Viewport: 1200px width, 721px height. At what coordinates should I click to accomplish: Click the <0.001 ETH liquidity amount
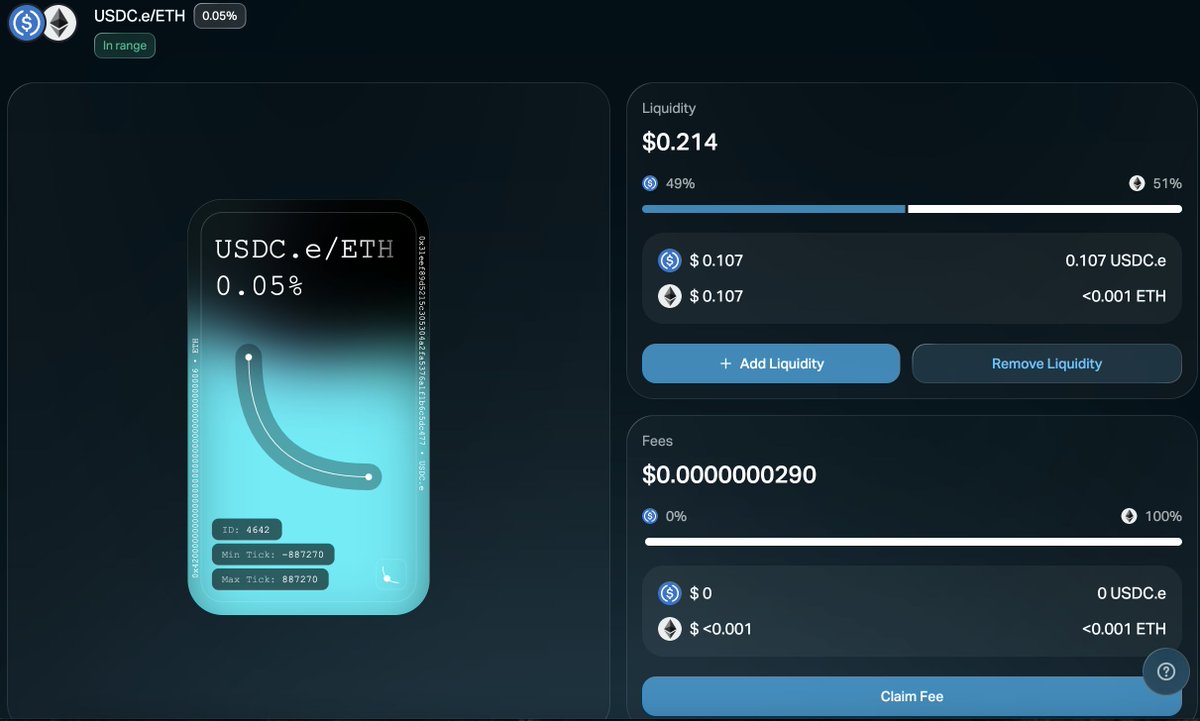(1124, 296)
